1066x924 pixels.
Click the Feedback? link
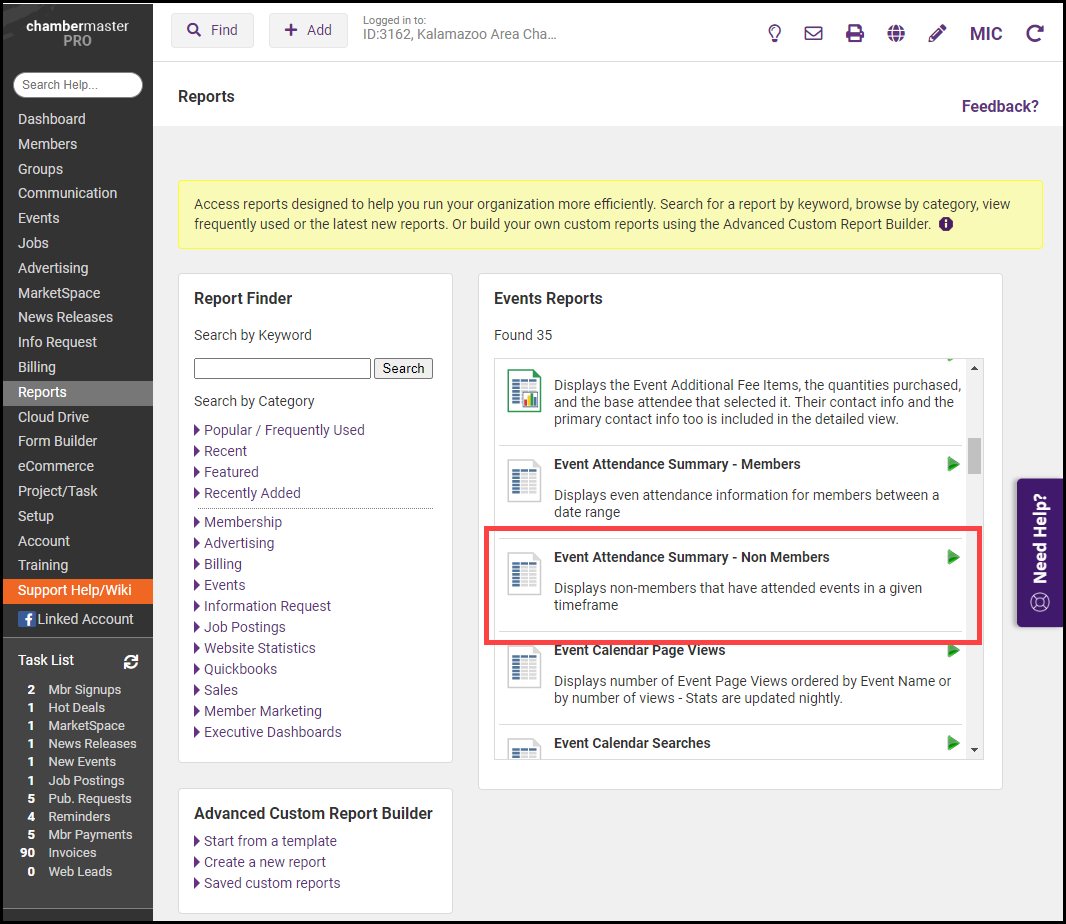coord(1000,106)
